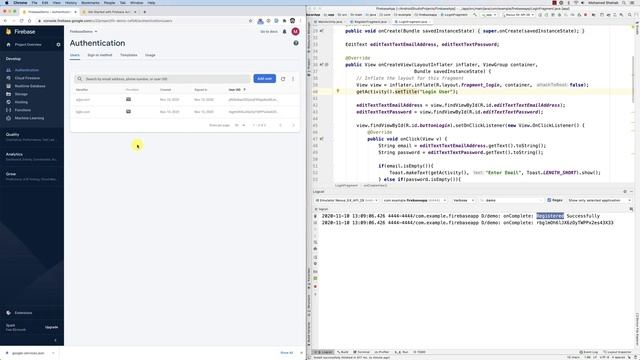Click the editor vertical scrollbar
This screenshot has height=360, width=640.
633,79
